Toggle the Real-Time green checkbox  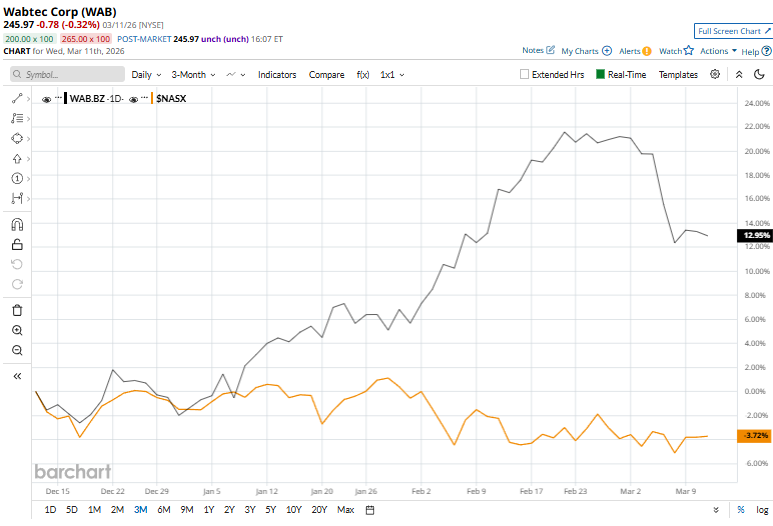(600, 74)
